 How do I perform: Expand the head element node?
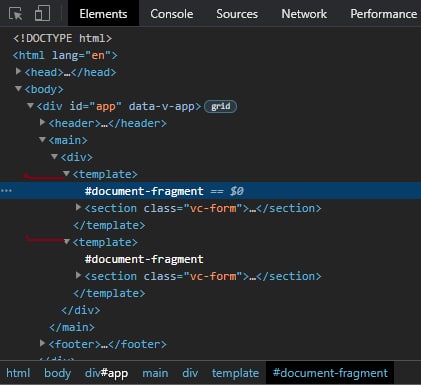click(19, 71)
